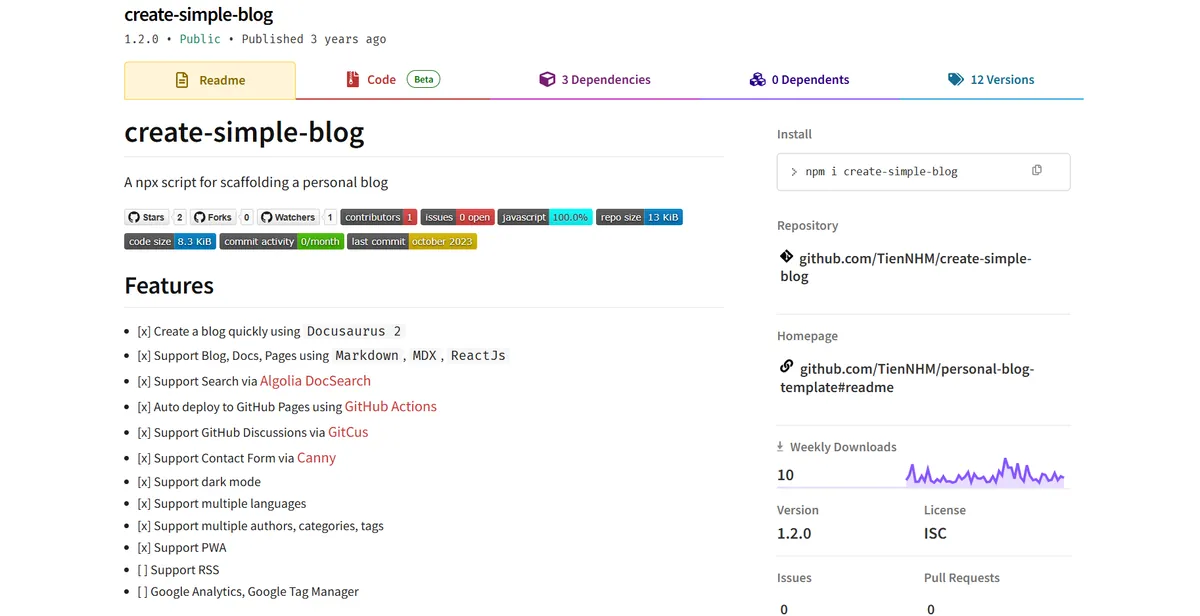This screenshot has width=1200, height=616.
Task: Open the GitHub Actions link
Action: (391, 407)
